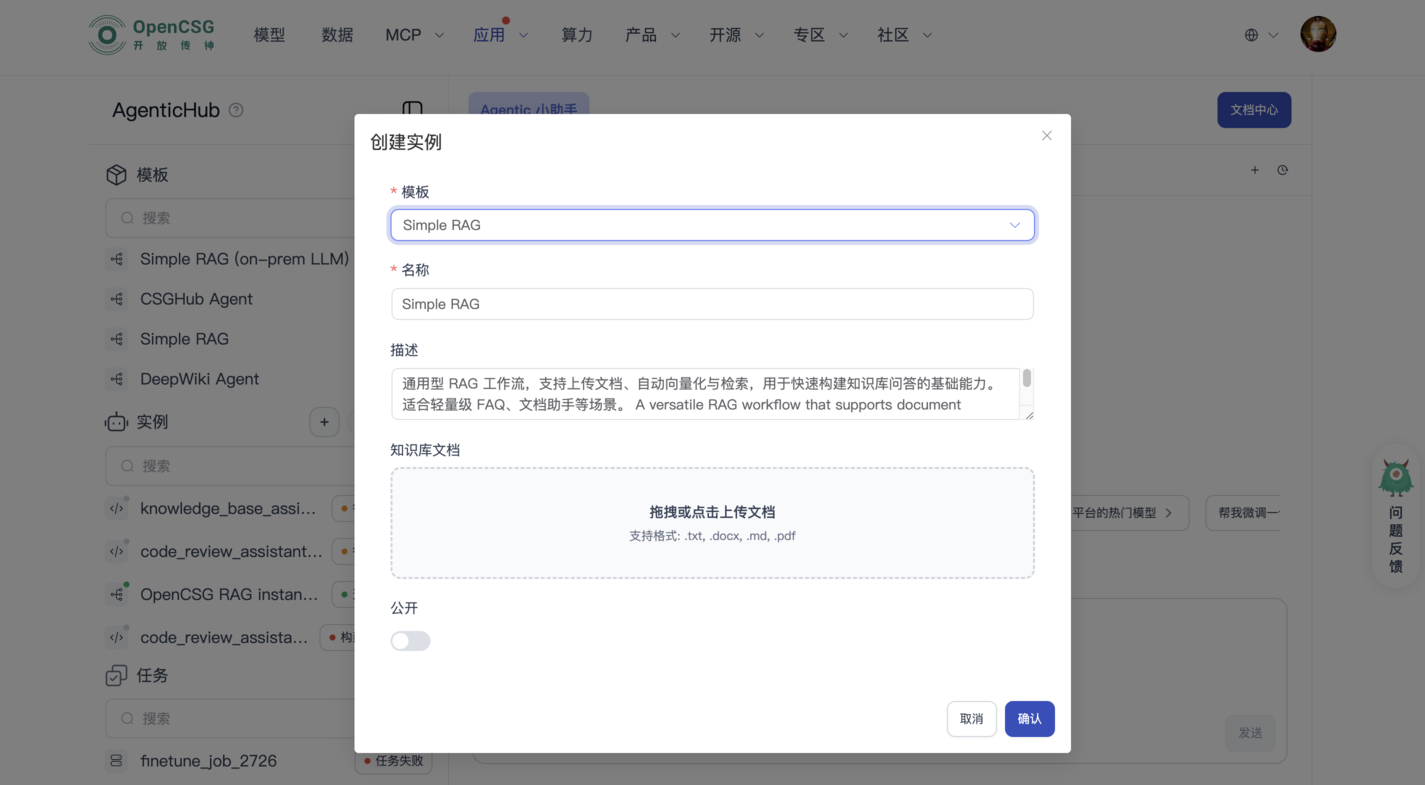Viewport: 1425px width, 785px height.
Task: Open the history clock icon above the panel
Action: 1283,170
